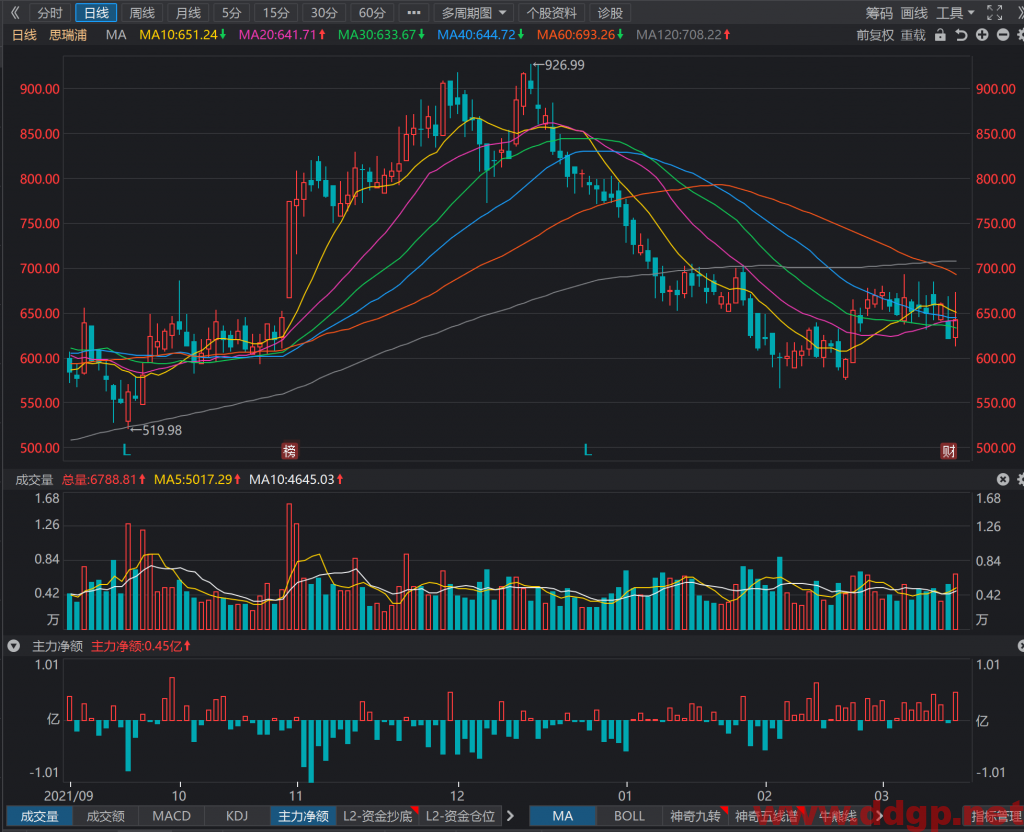Select the 神奇五线谱 indicator tab

pyautogui.click(x=767, y=816)
